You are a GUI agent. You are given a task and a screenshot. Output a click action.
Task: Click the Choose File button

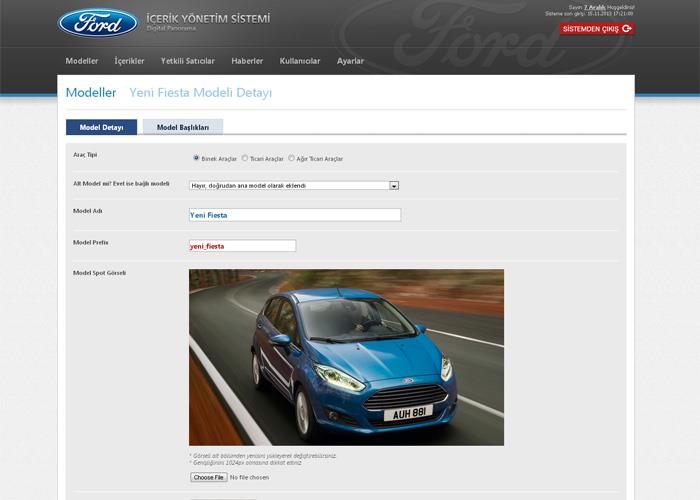click(208, 477)
